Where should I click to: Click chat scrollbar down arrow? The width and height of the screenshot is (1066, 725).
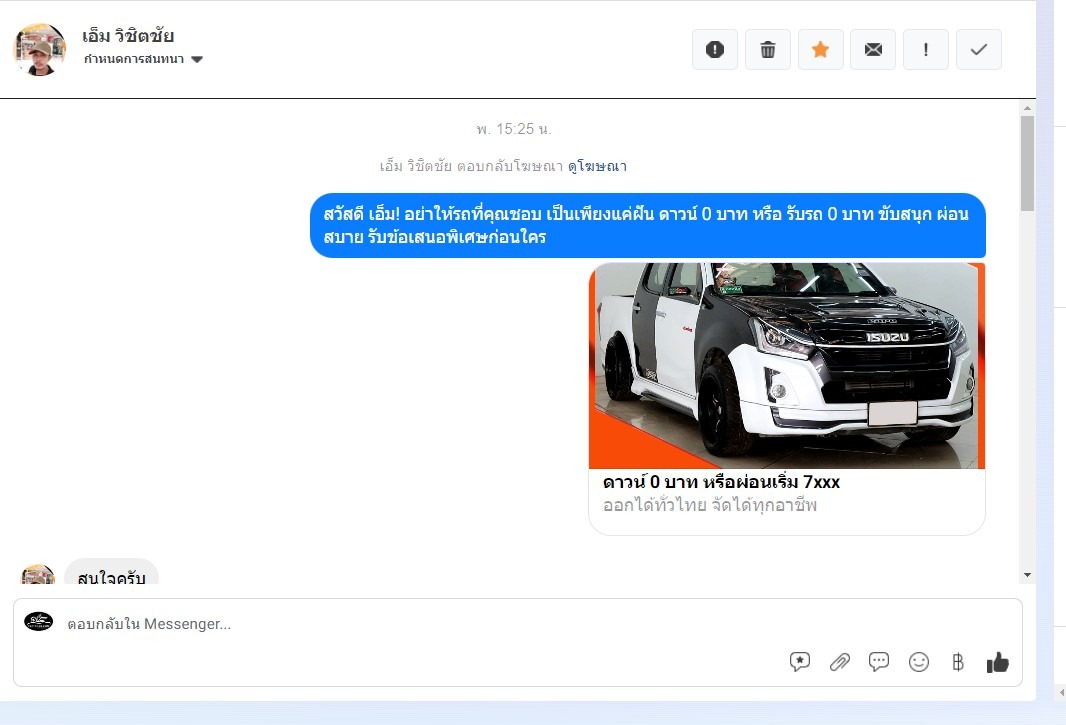click(1027, 575)
